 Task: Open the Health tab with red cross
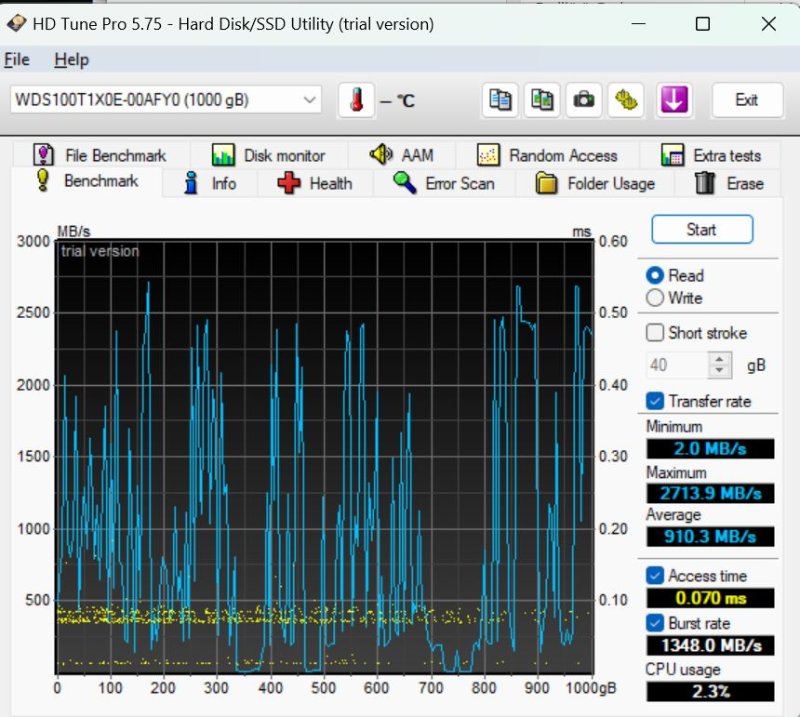[x=315, y=184]
